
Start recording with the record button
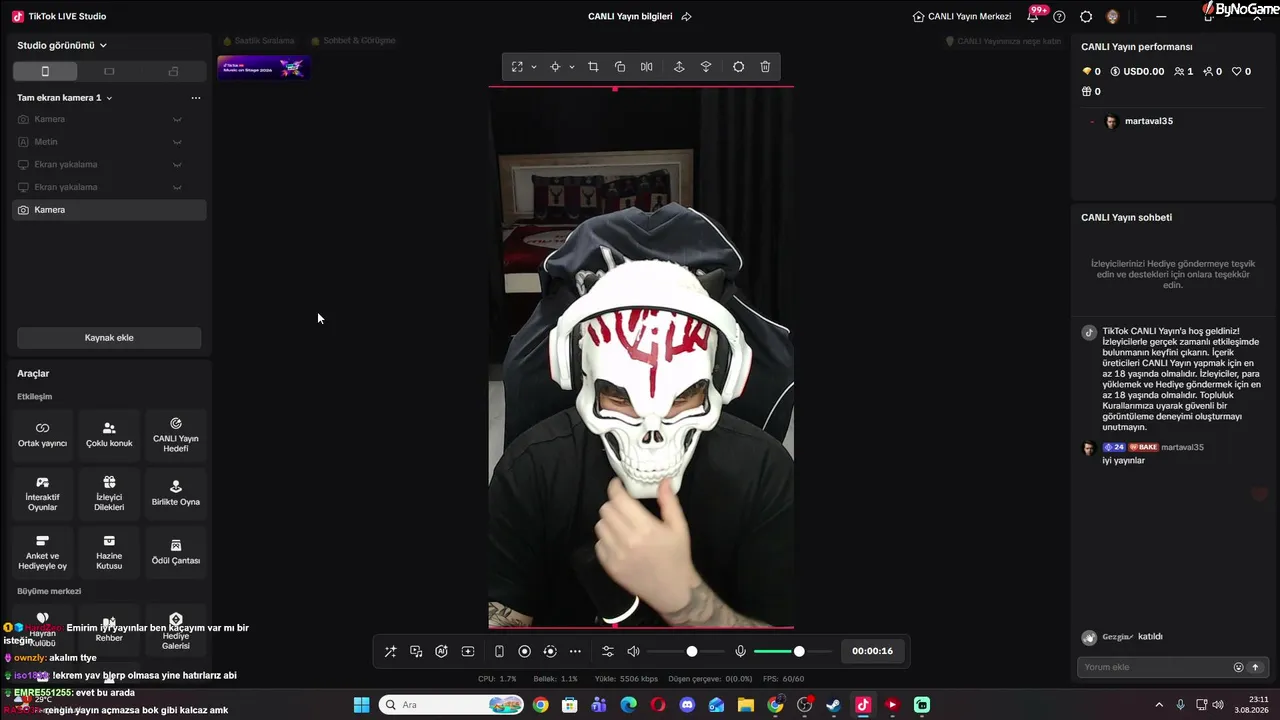tap(524, 651)
